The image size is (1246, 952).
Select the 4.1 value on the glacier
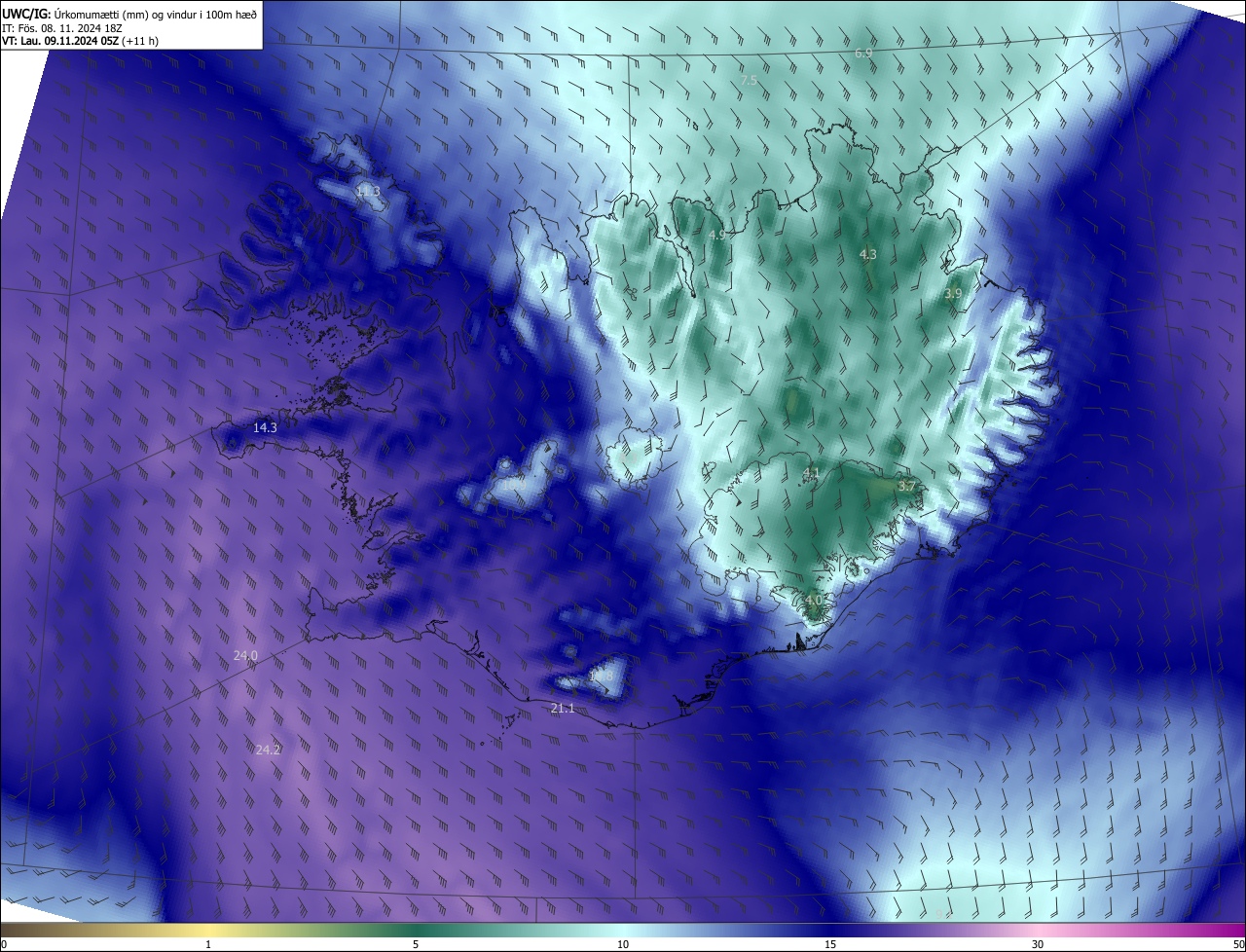click(811, 473)
